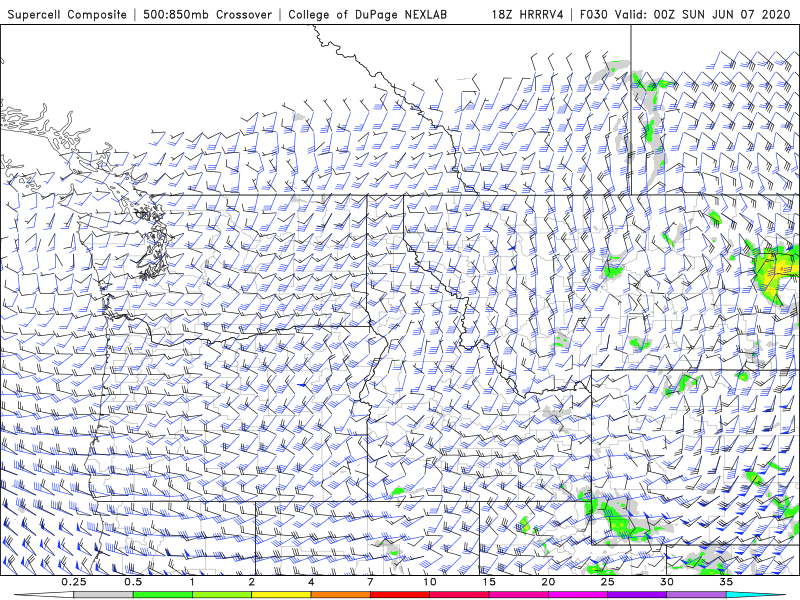Select the magenta 20–25 color bar segment
The image size is (800, 600).
coord(578,595)
